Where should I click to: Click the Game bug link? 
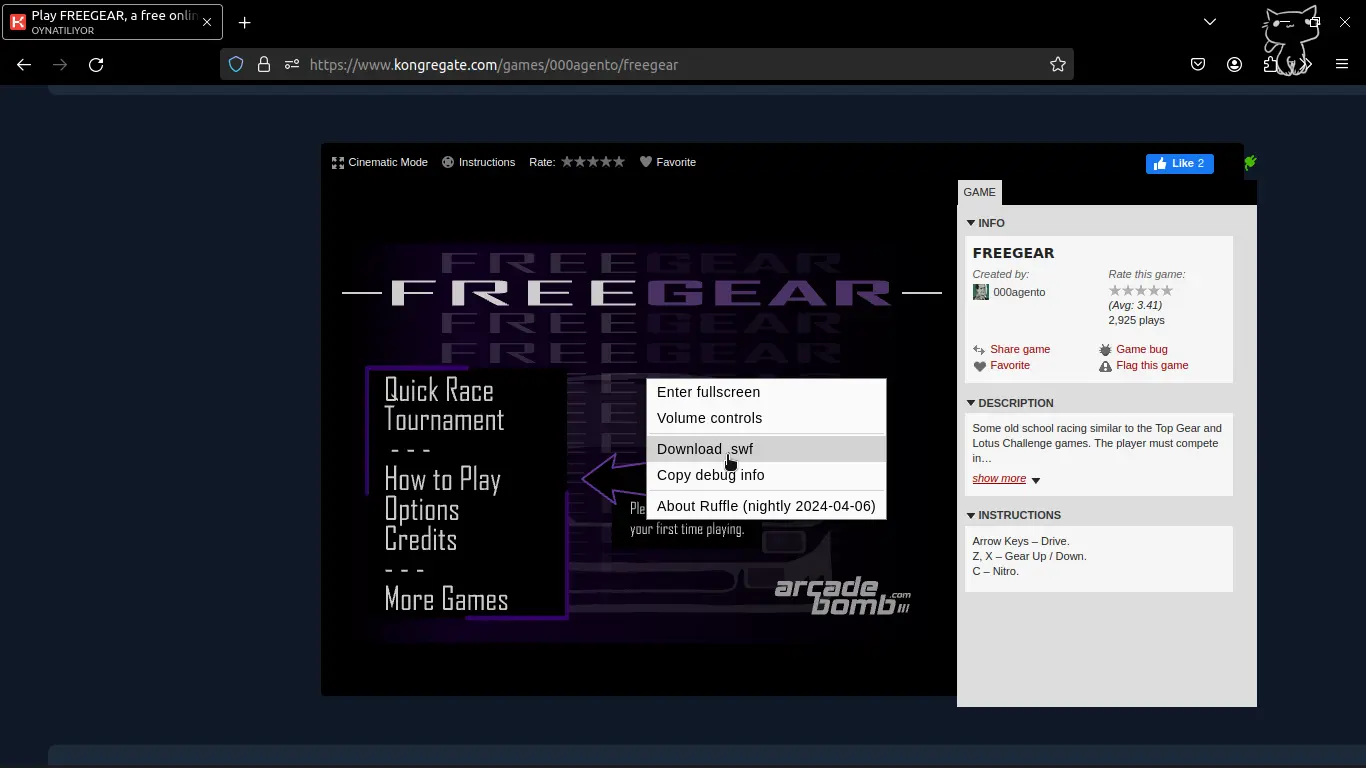1142,350
